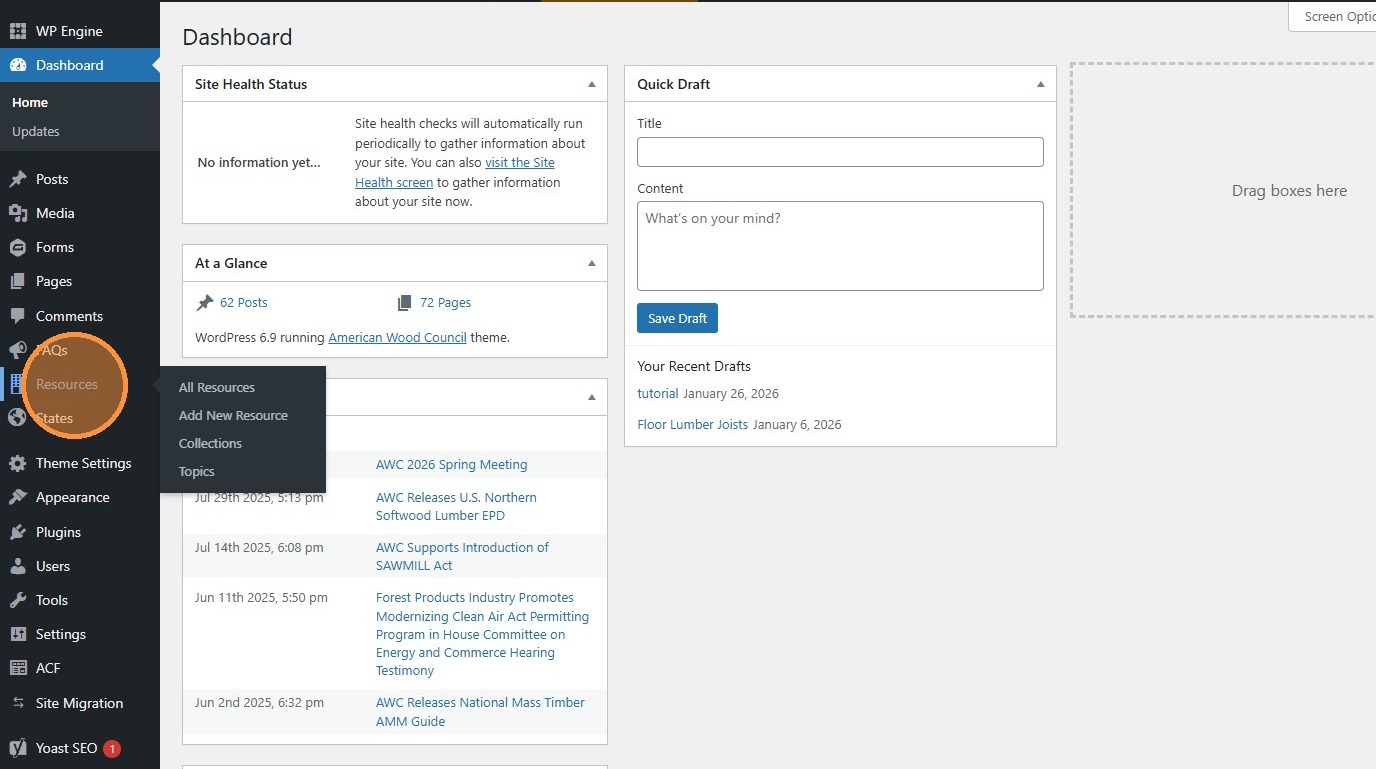The height and width of the screenshot is (769, 1376).
Task: Open the American Wood Council theme link
Action: coord(397,338)
